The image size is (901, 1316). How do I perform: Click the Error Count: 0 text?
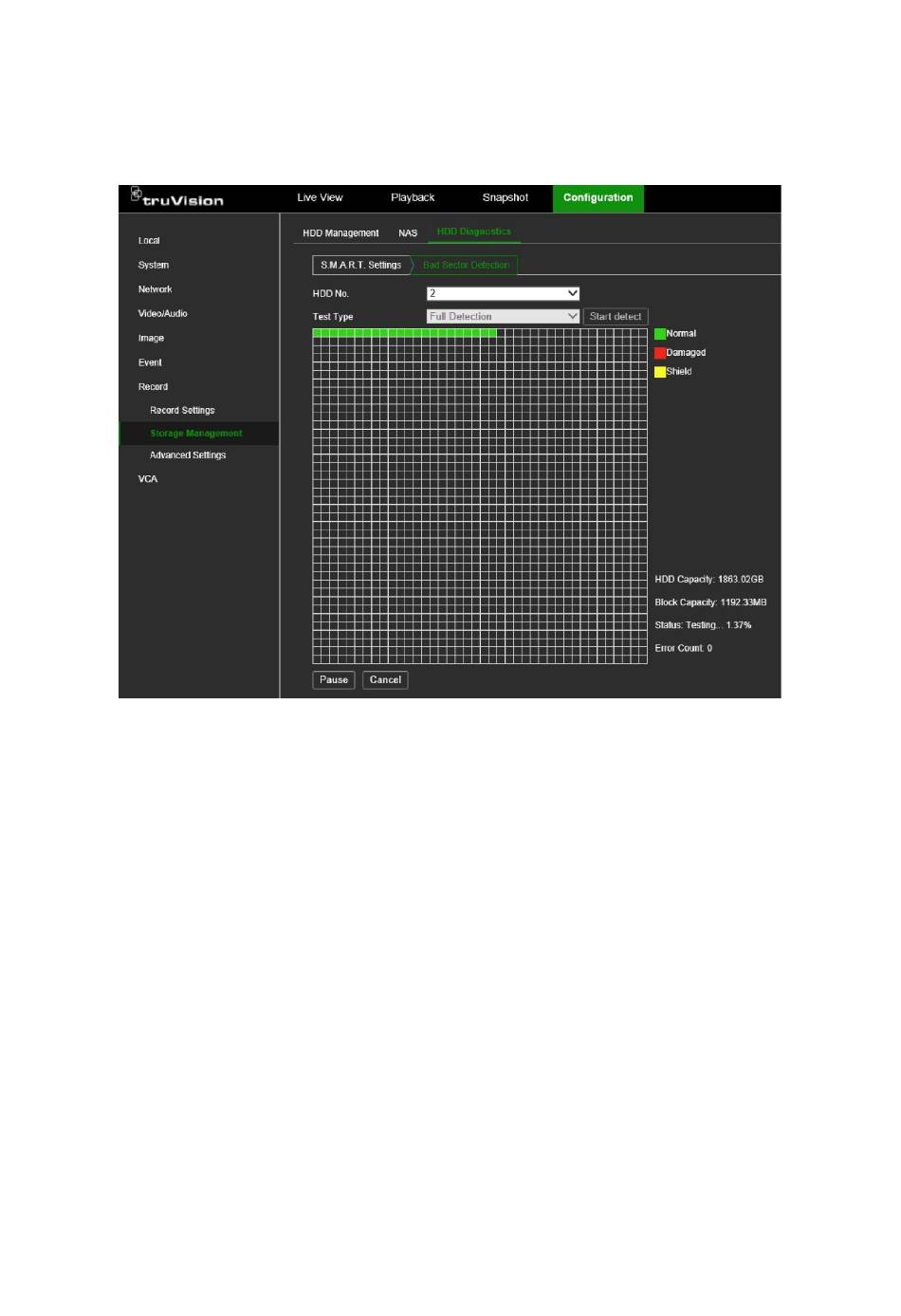pyautogui.click(x=684, y=649)
